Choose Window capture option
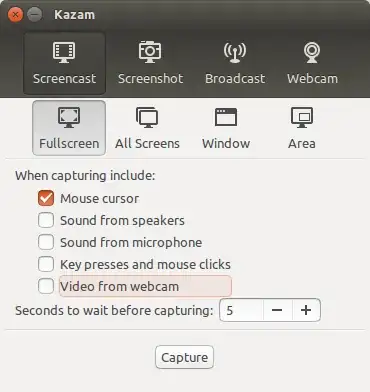This screenshot has height=392, width=370. click(226, 128)
